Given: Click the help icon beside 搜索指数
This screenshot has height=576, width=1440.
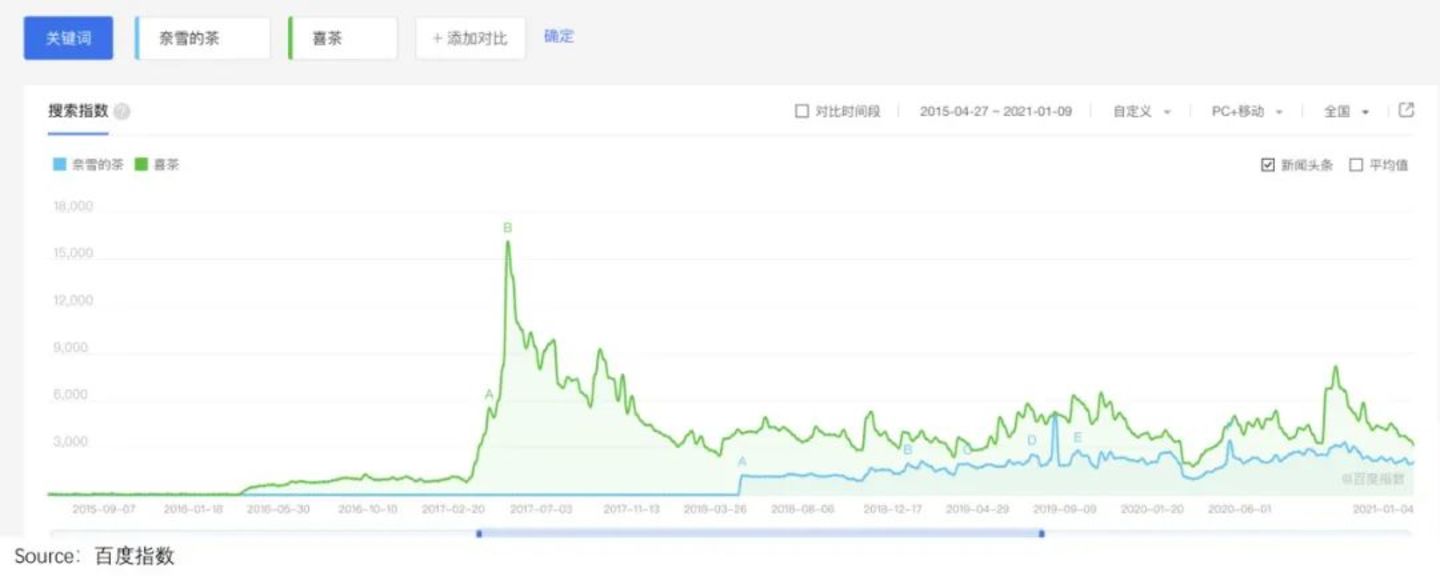Looking at the screenshot, I should (x=122, y=112).
